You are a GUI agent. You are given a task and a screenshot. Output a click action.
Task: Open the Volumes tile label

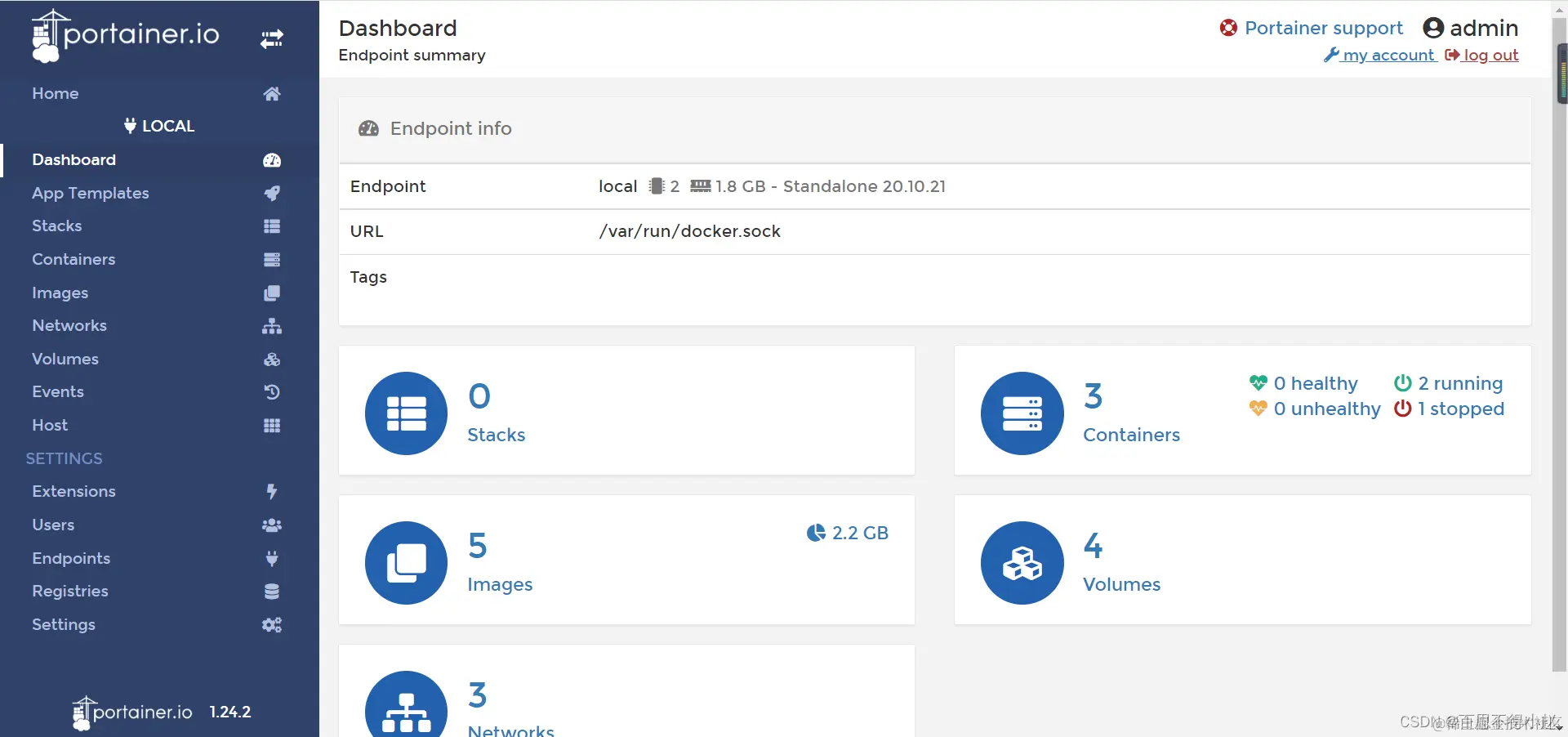pyautogui.click(x=1122, y=585)
